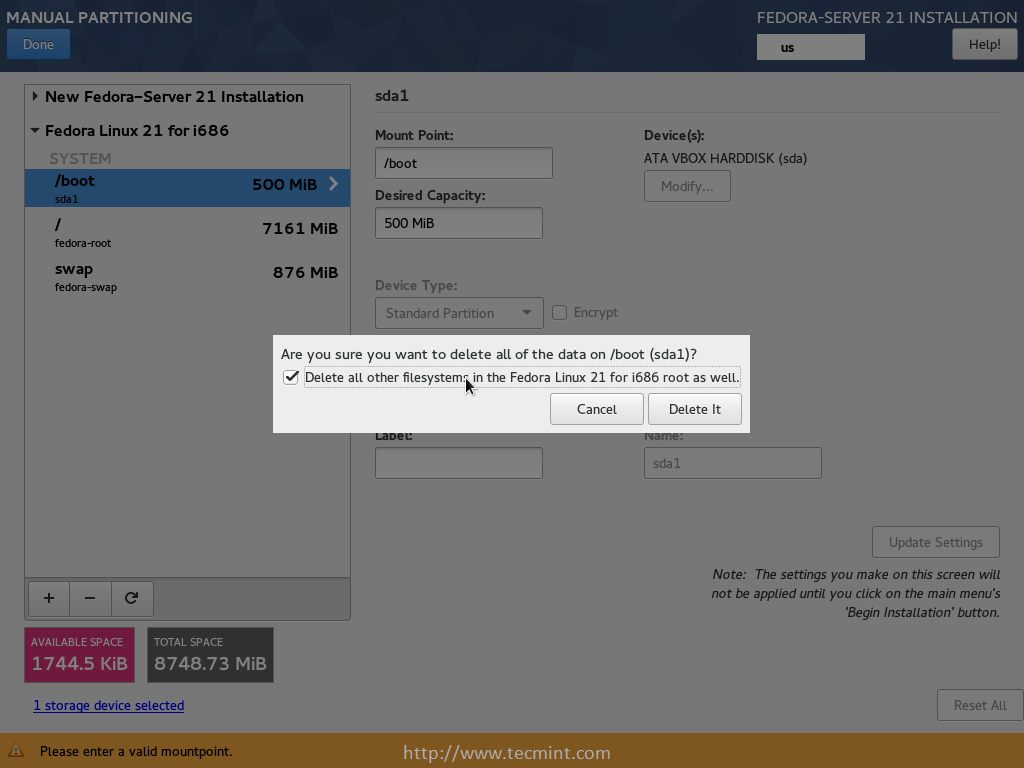Click the Done button

click(x=39, y=44)
